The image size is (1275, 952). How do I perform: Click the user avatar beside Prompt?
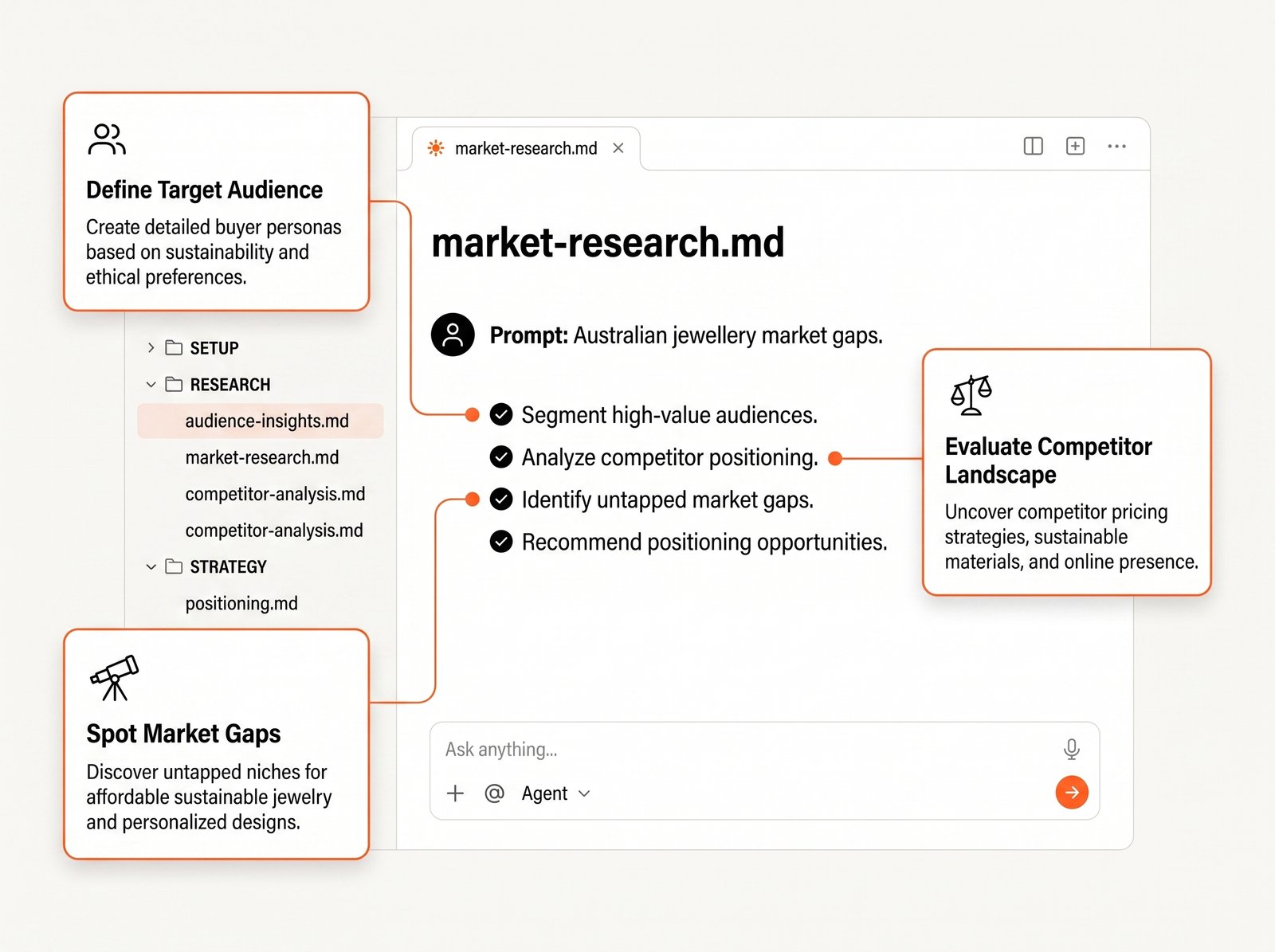tap(453, 335)
